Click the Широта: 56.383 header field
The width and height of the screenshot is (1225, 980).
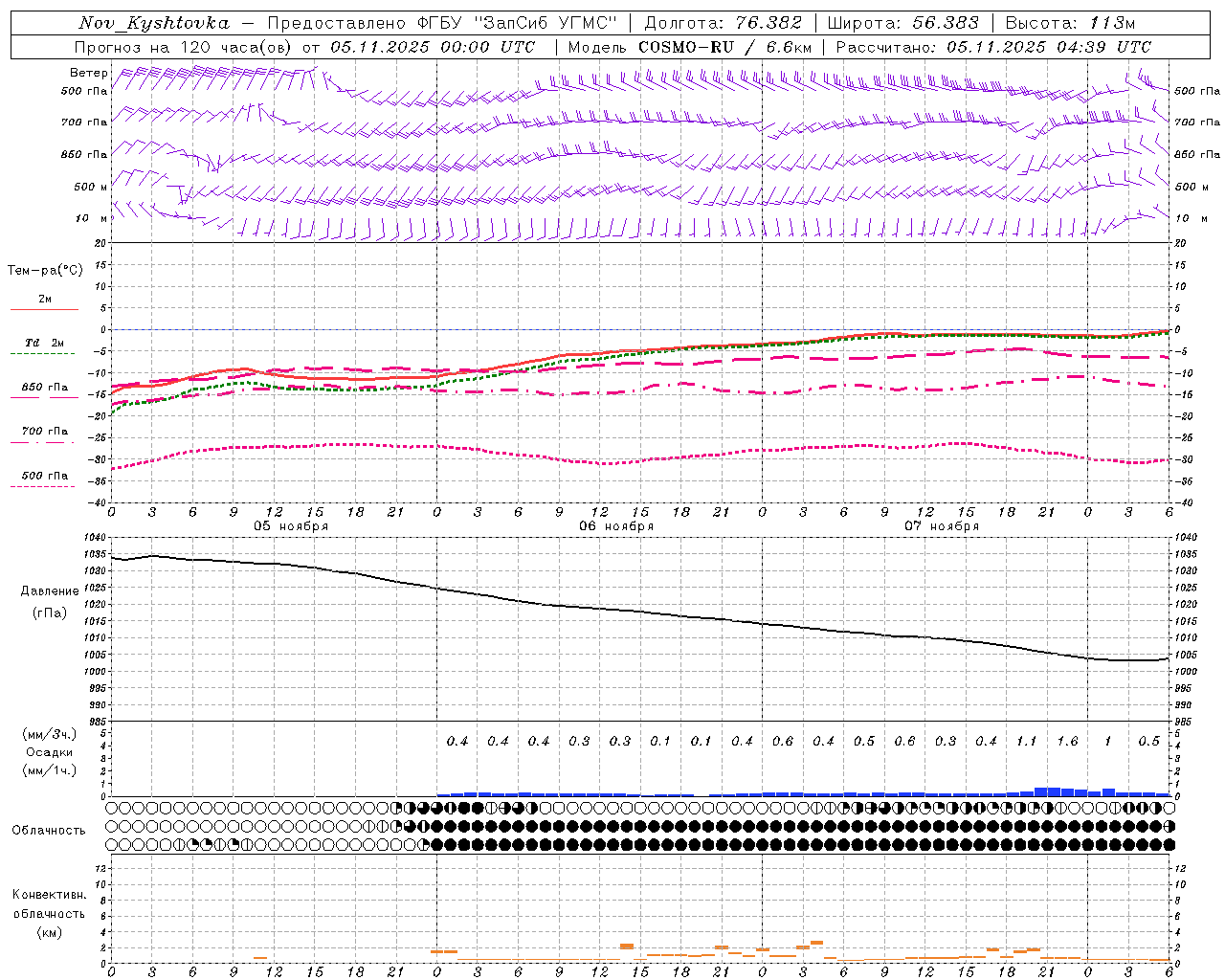click(903, 23)
